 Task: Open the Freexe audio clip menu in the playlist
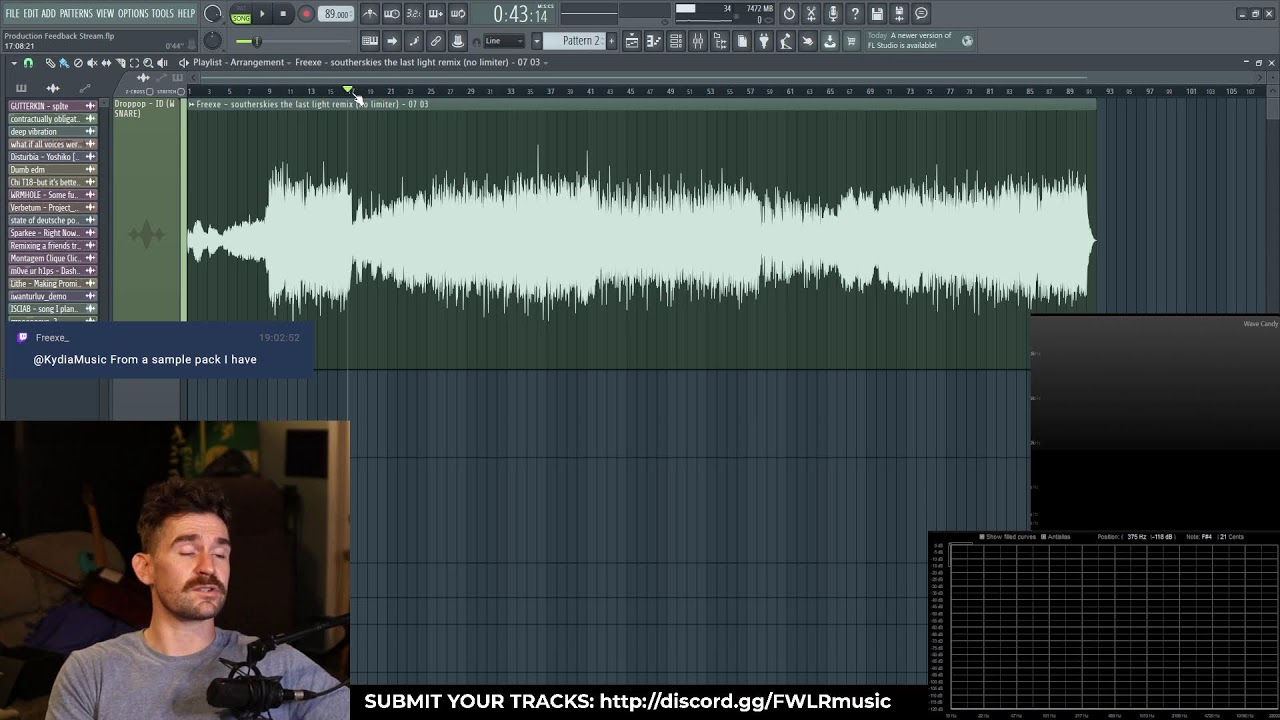click(x=192, y=104)
